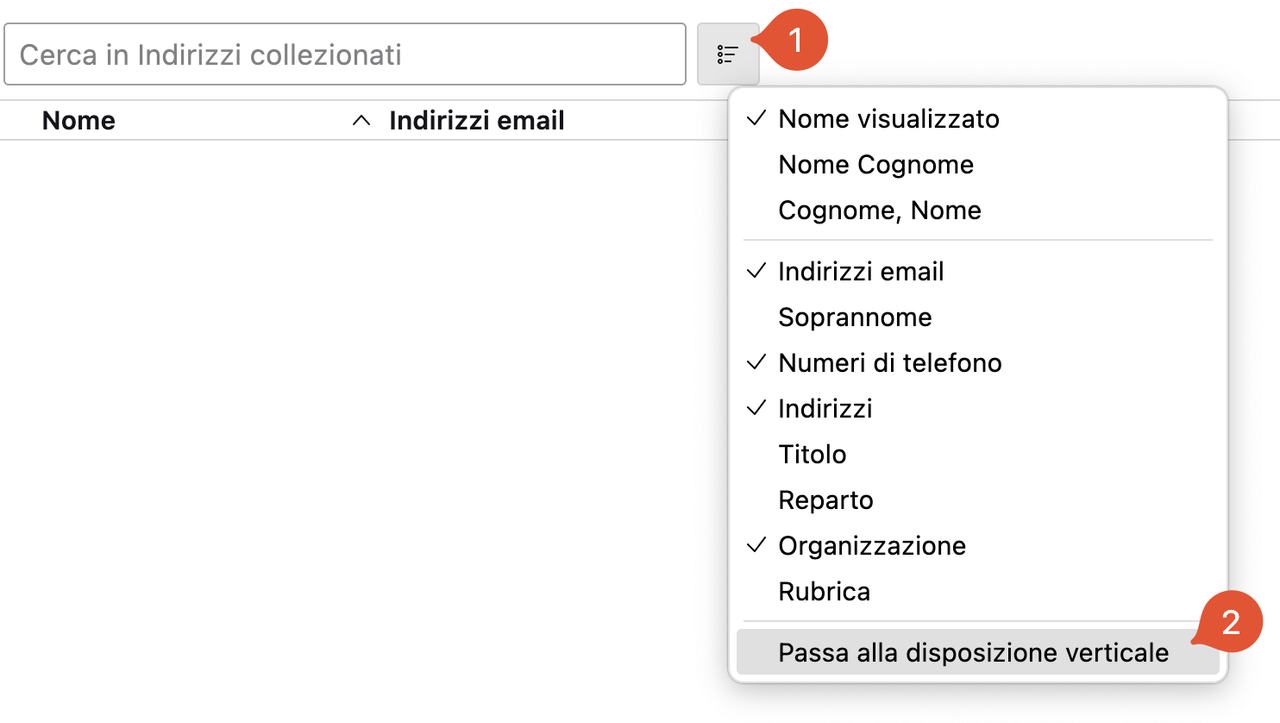
Task: Select the Nome Cognome name format
Action: (x=978, y=165)
